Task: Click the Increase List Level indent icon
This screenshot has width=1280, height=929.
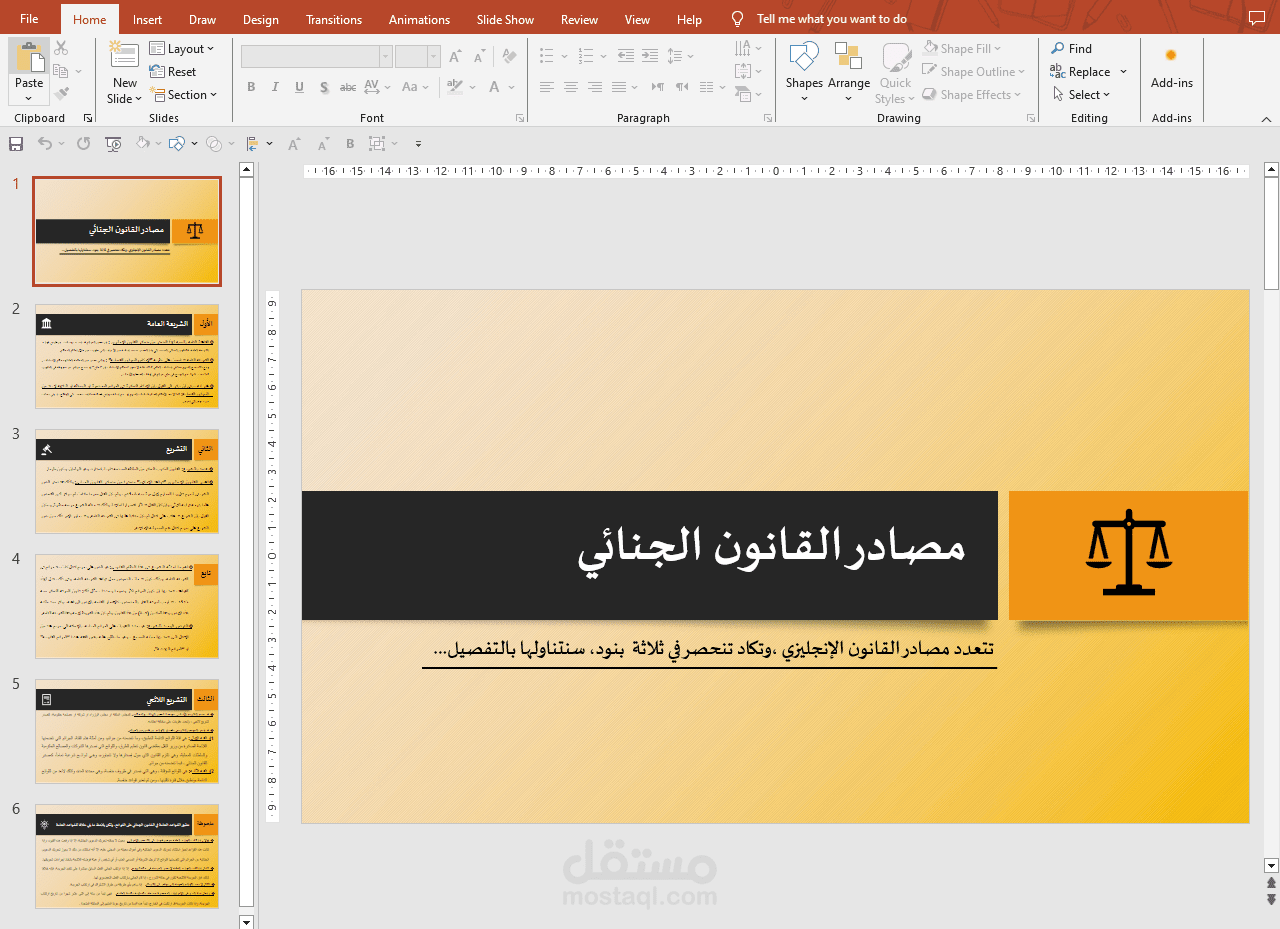Action: [x=650, y=56]
